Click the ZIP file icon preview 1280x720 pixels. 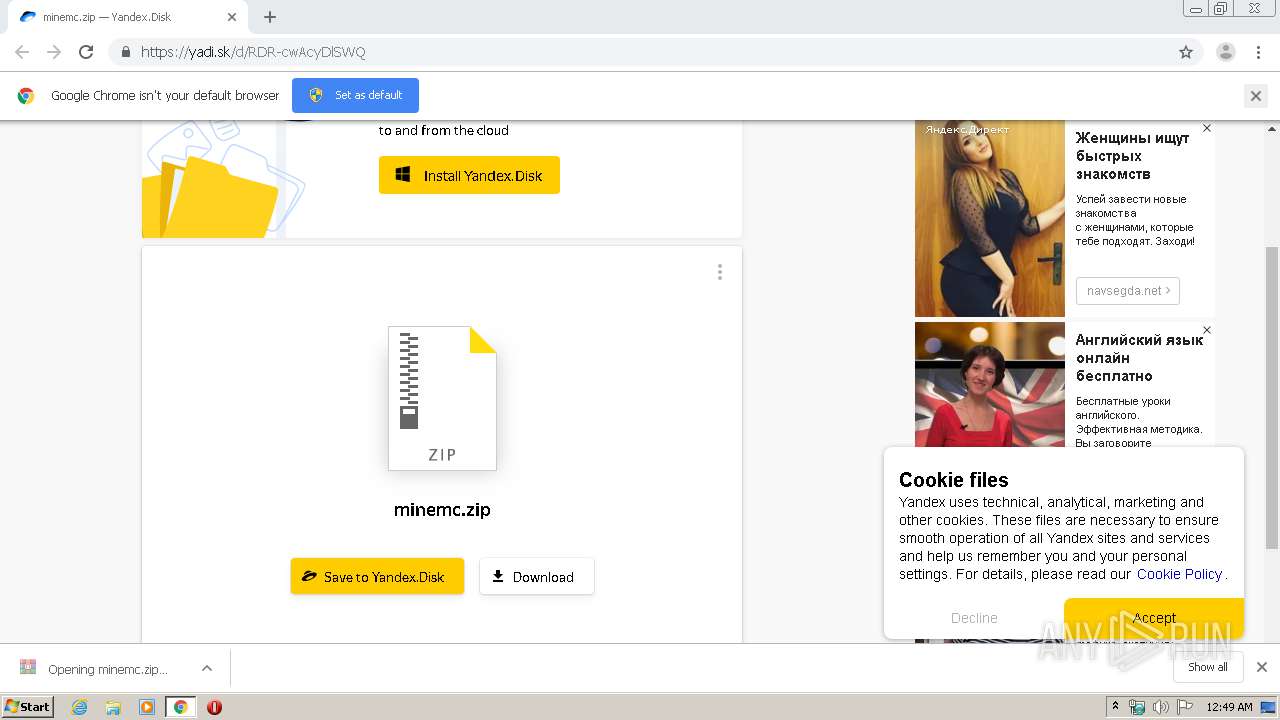[x=442, y=398]
